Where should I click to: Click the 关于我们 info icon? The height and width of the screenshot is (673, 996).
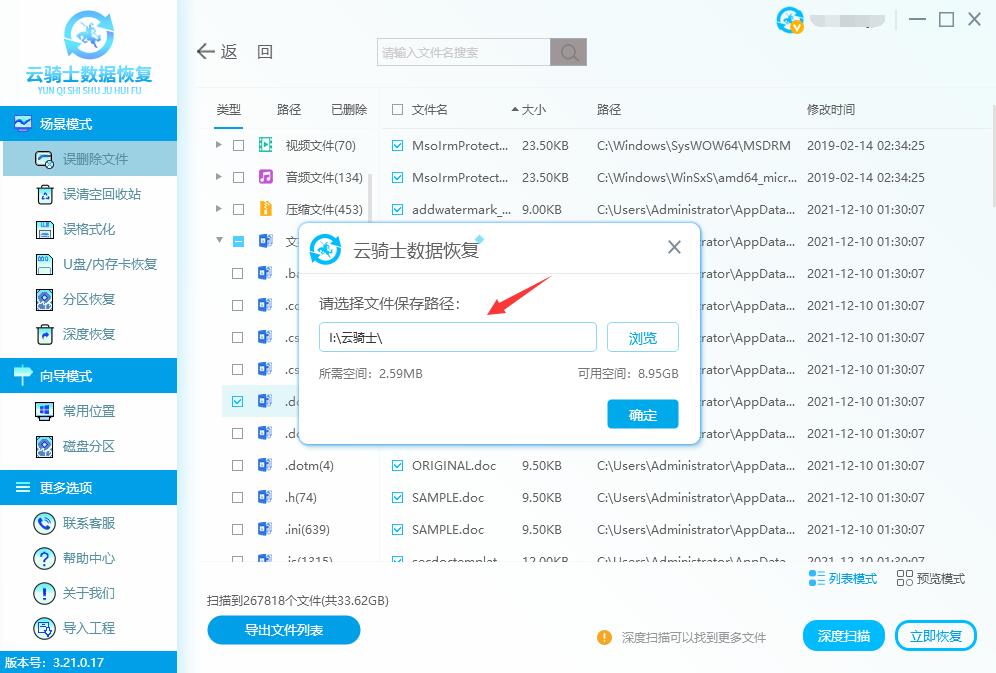point(44,593)
